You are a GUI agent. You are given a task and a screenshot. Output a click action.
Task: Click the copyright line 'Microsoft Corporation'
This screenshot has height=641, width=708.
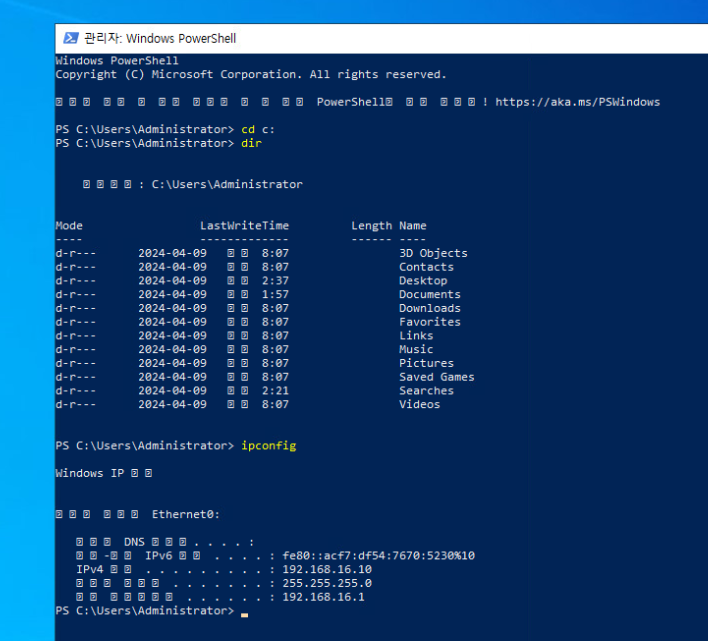coord(227,74)
